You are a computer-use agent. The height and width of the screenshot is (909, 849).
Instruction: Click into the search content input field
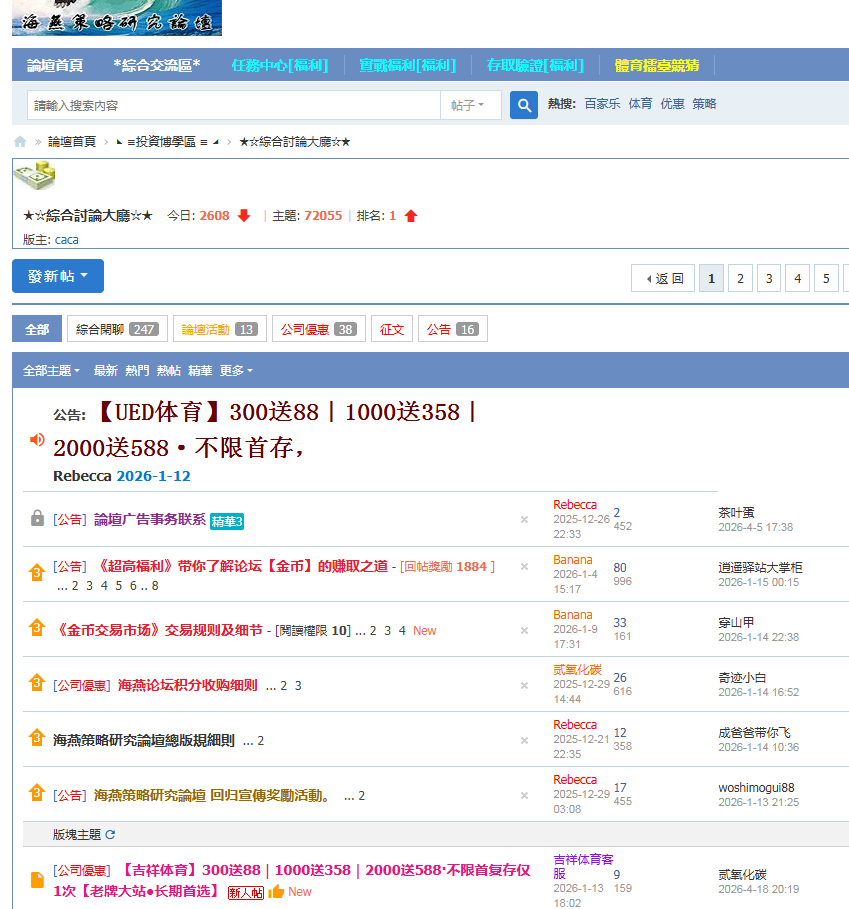pos(232,105)
